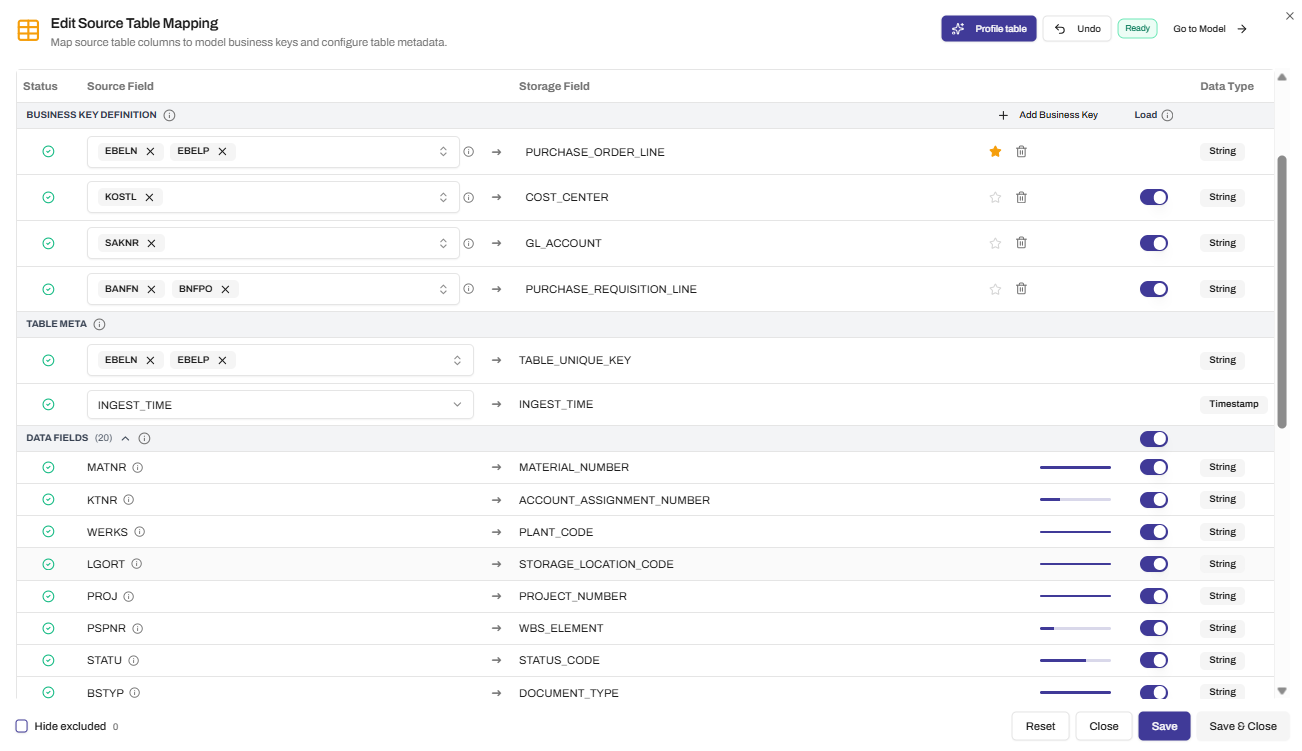Image resolution: width=1302 pixels, height=751 pixels.
Task: Click the scrollbar down arrow on the right
Action: pyautogui.click(x=1282, y=690)
